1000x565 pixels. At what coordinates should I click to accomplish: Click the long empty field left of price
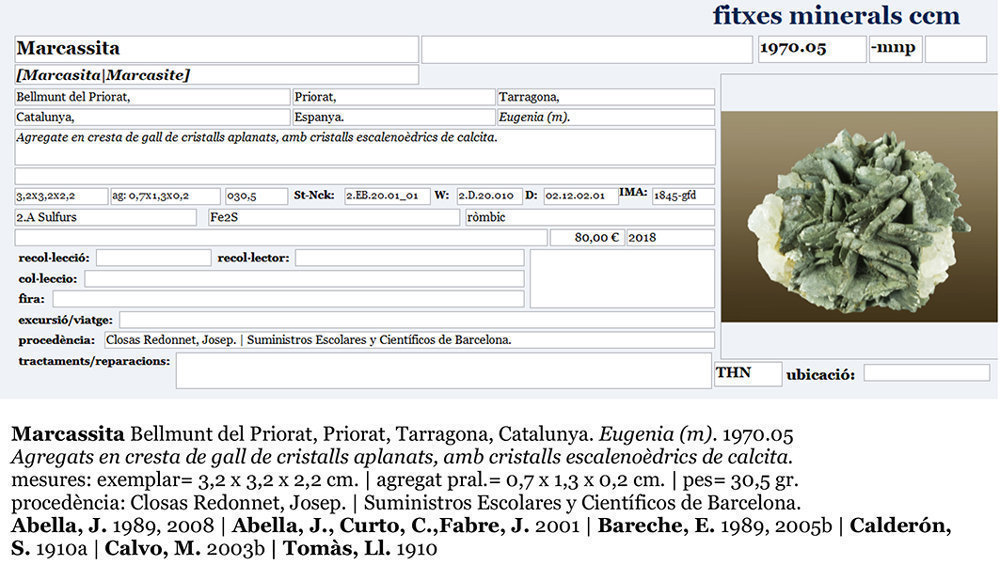(x=281, y=238)
